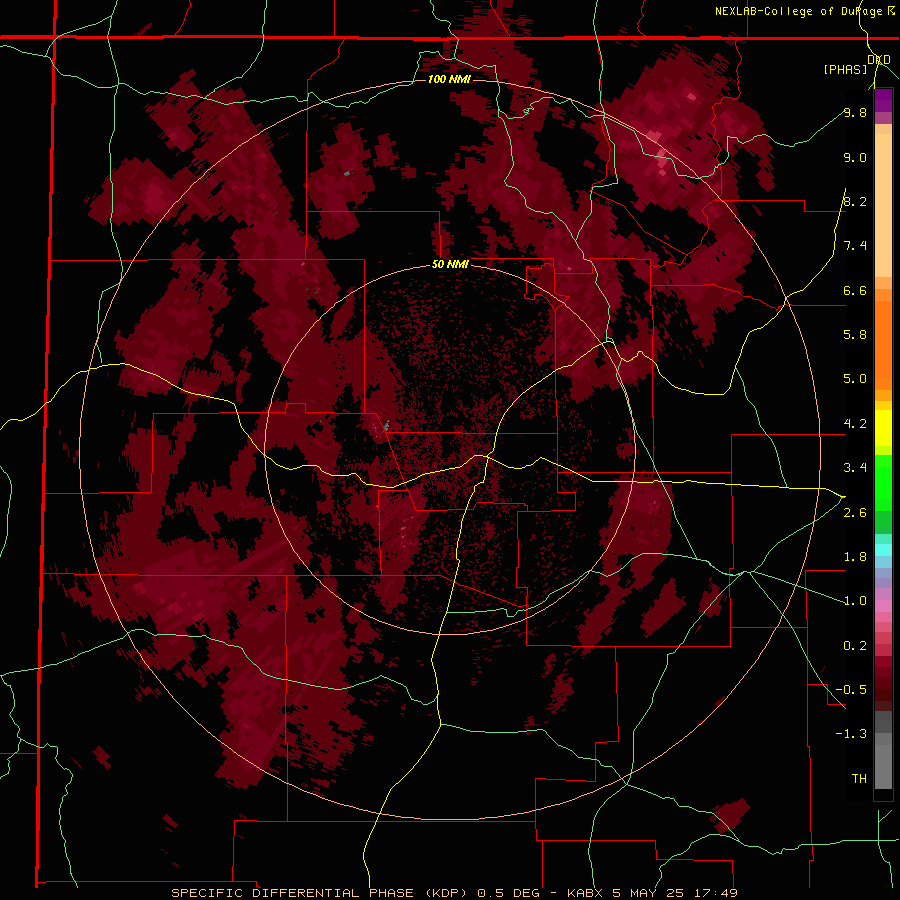Click the 6.6 scale value
The height and width of the screenshot is (900, 900).
[855, 290]
